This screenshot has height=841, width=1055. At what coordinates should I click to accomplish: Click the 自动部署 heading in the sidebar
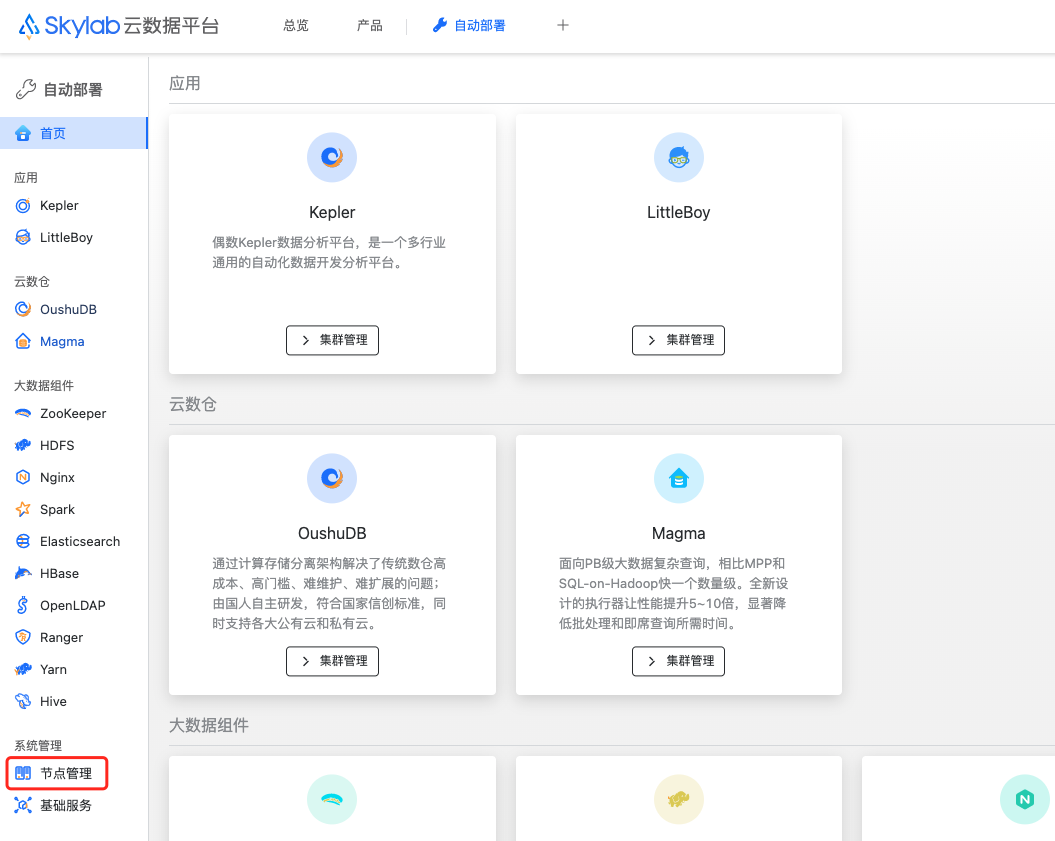[x=73, y=89]
